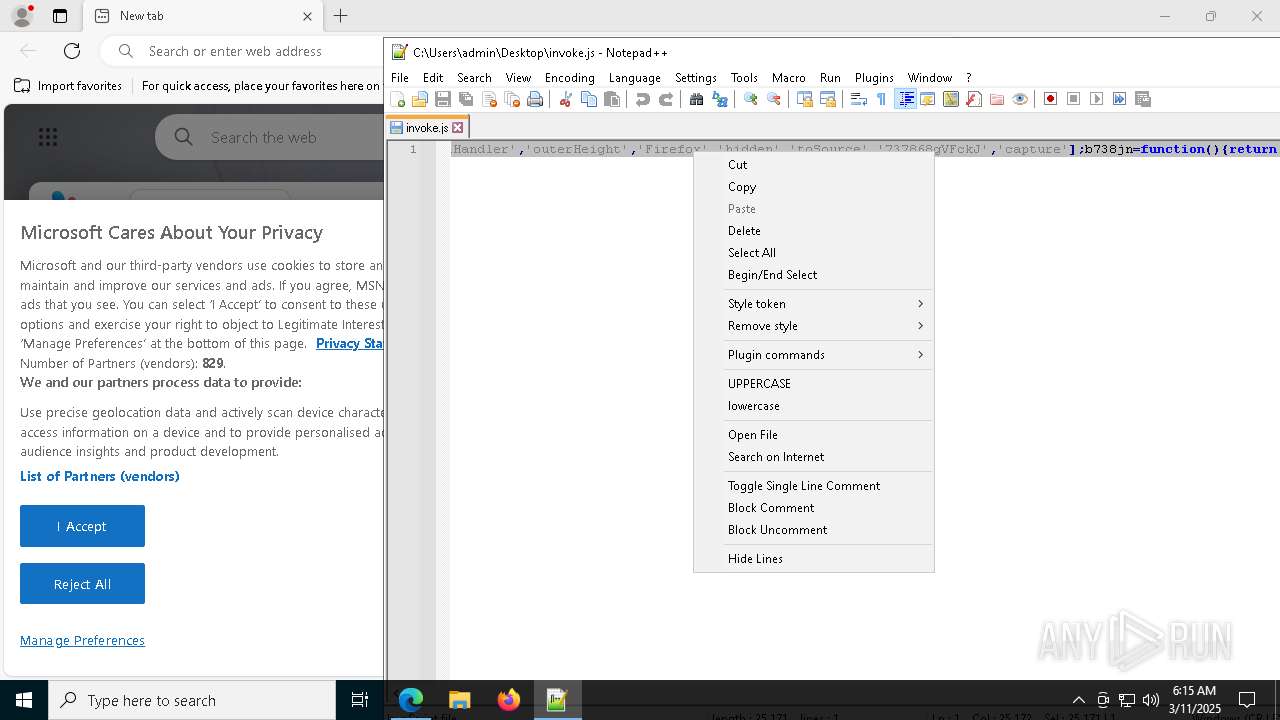The image size is (1280, 720).
Task: Open the Search menu
Action: click(x=474, y=77)
